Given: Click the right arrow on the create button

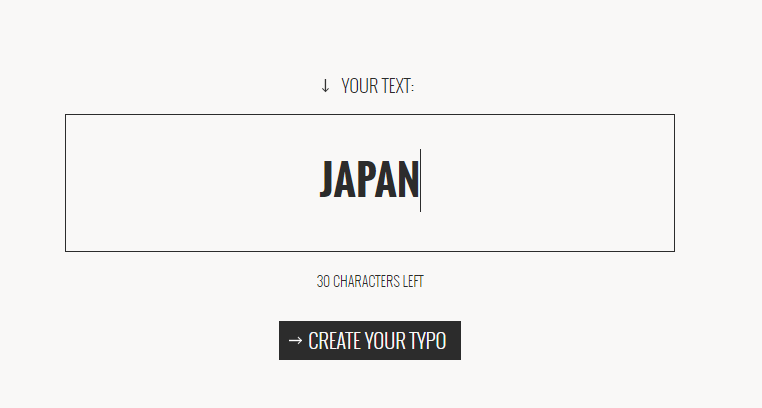Looking at the screenshot, I should pyautogui.click(x=295, y=340).
